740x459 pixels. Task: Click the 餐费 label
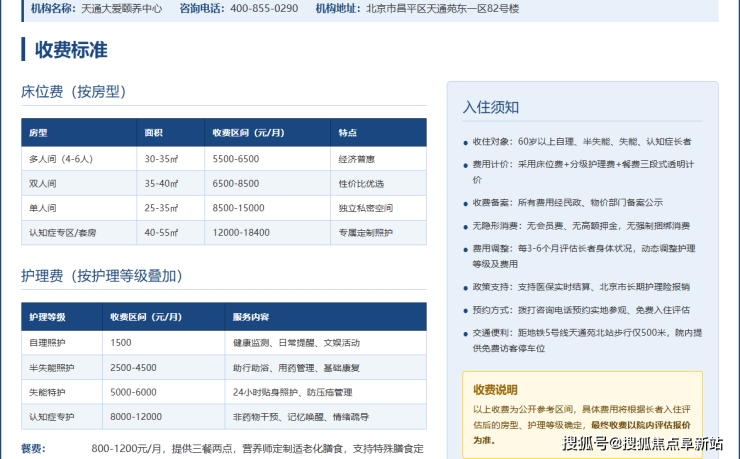coord(33,448)
